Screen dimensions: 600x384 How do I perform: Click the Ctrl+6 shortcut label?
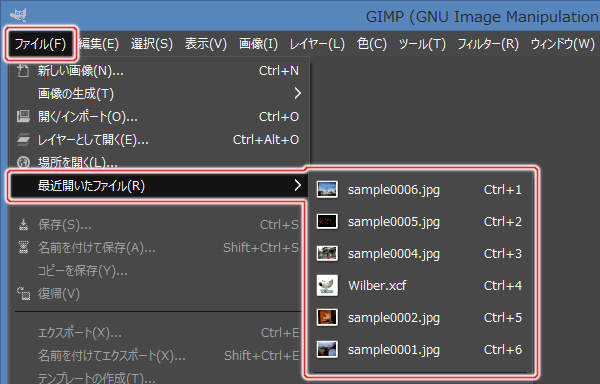[x=502, y=350]
